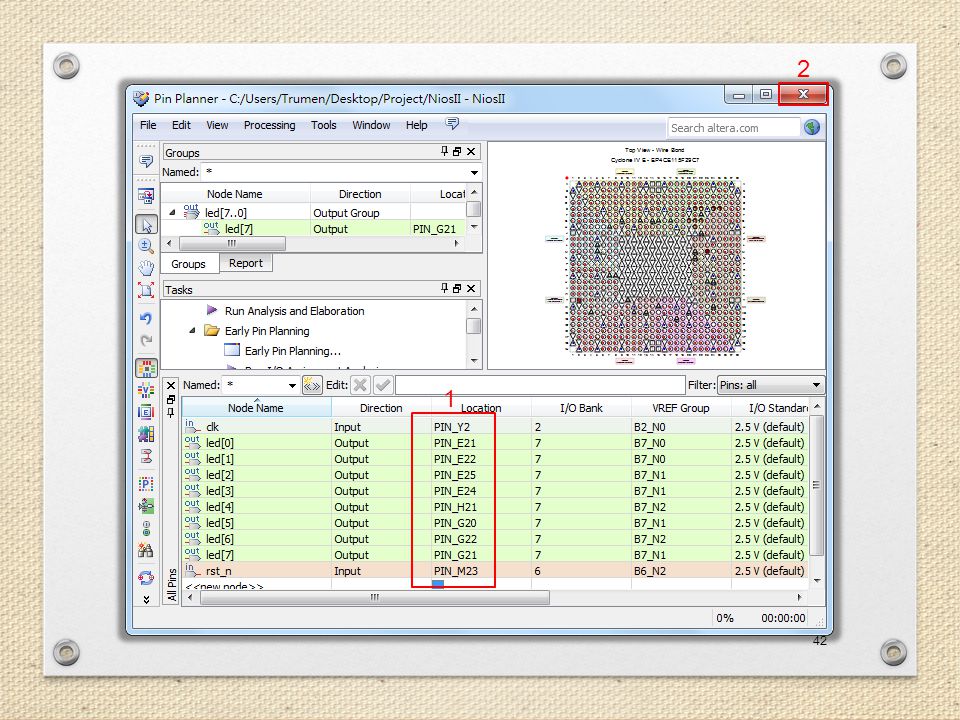
Task: Choose the hand pan tool
Action: [x=146, y=268]
